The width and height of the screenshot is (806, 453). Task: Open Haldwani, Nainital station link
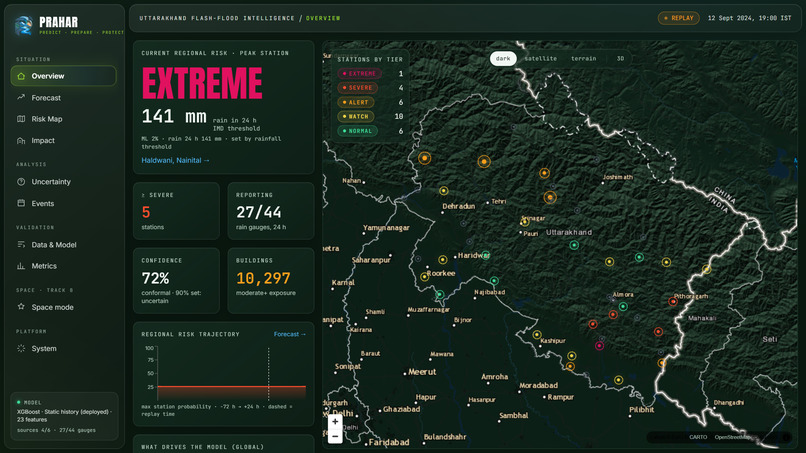point(175,160)
